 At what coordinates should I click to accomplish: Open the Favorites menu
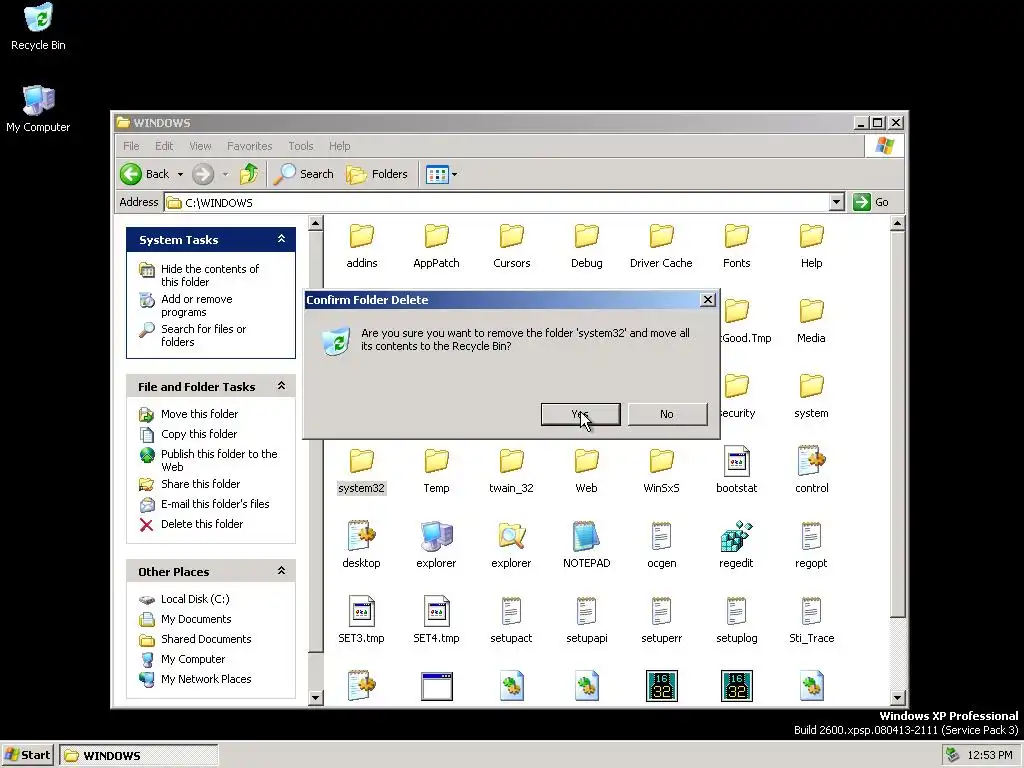249,146
